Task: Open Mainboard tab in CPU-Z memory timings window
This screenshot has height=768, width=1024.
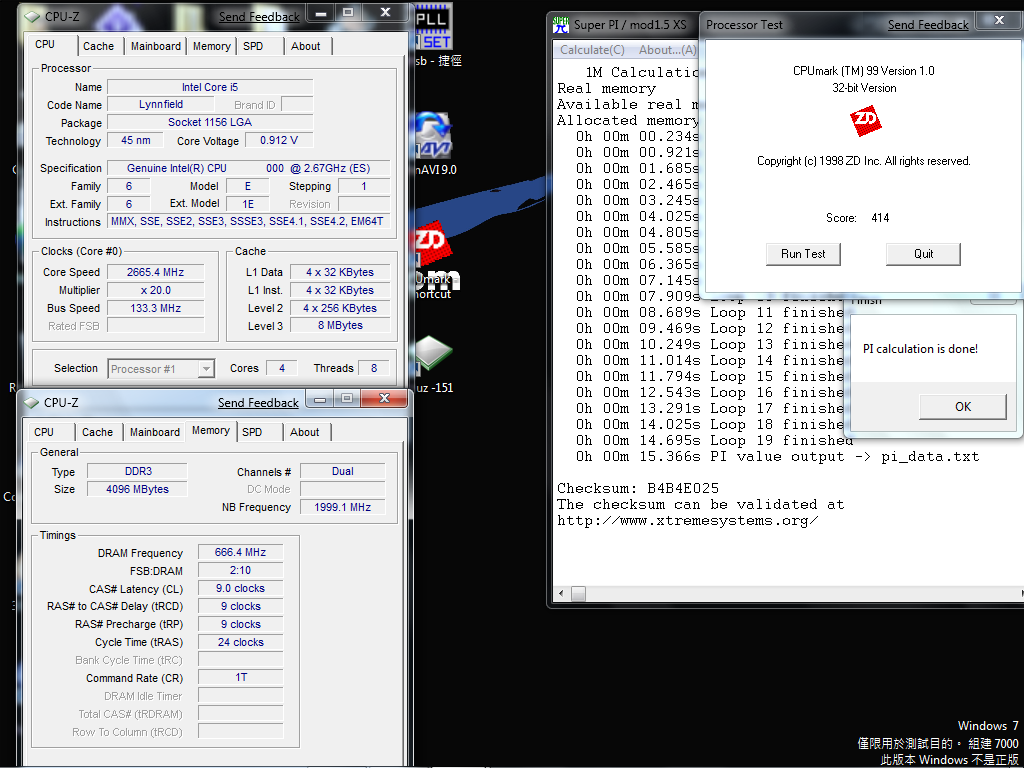Action: point(155,432)
